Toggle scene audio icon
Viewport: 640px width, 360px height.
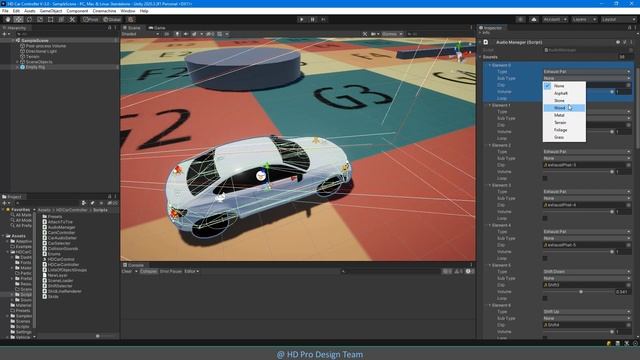click(x=185, y=34)
